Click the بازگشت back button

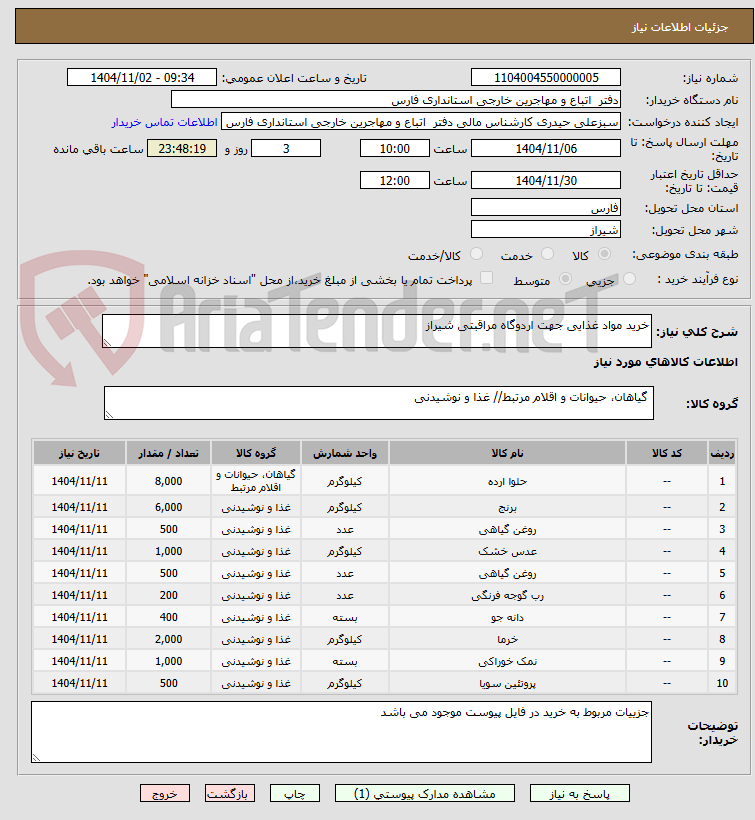(230, 793)
